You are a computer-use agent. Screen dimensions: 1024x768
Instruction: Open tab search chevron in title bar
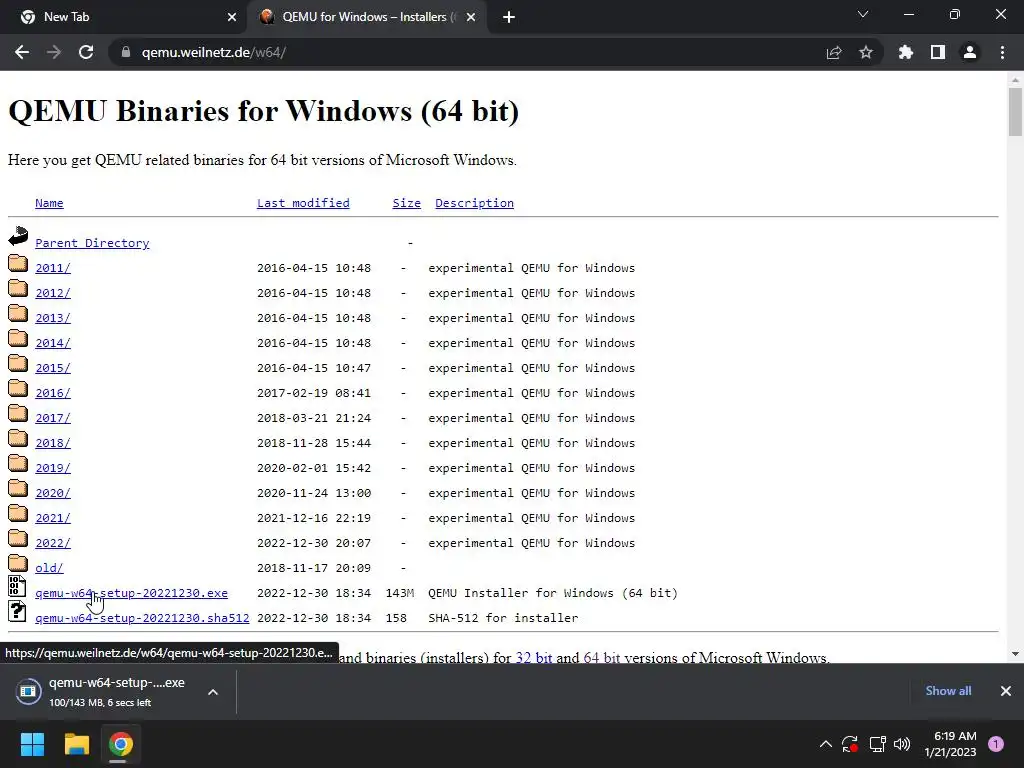[863, 14]
